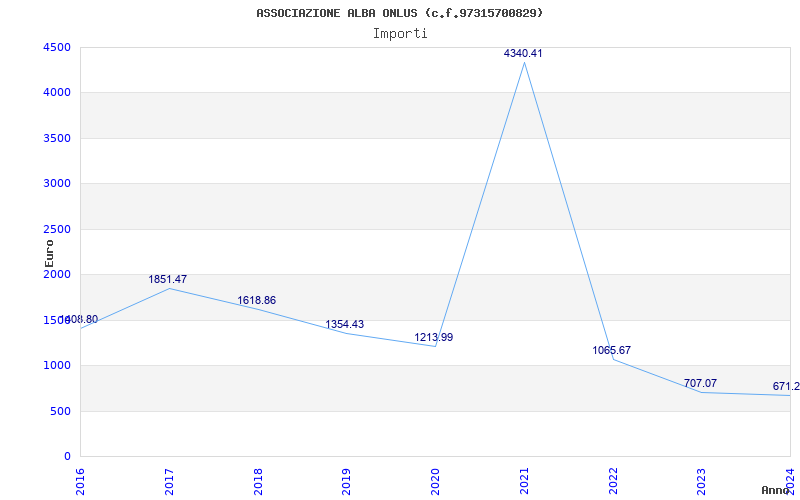Click the 2023 x-axis year label

pyautogui.click(x=702, y=481)
